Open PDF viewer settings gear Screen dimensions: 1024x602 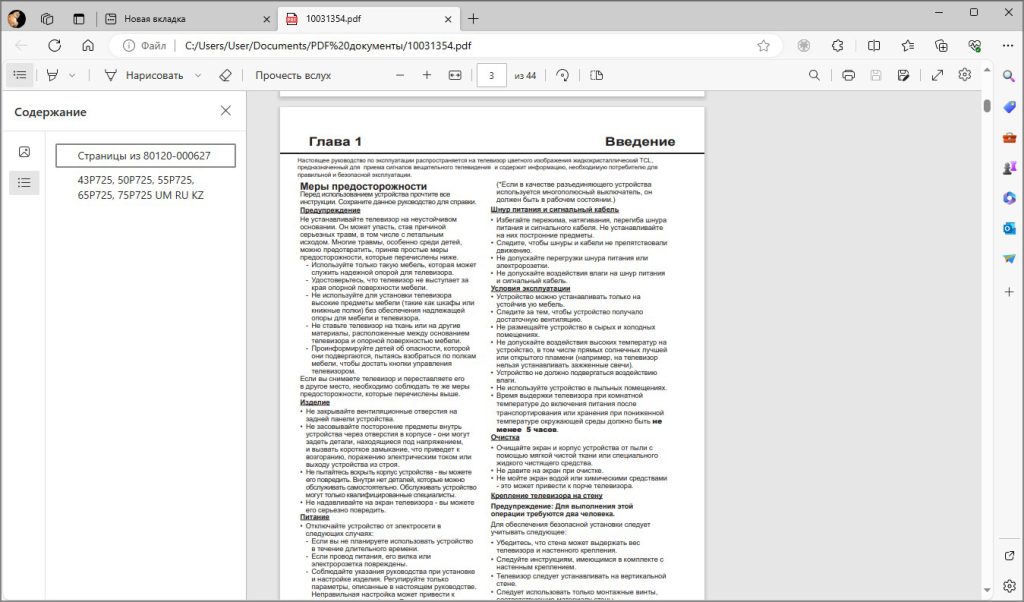tap(965, 74)
